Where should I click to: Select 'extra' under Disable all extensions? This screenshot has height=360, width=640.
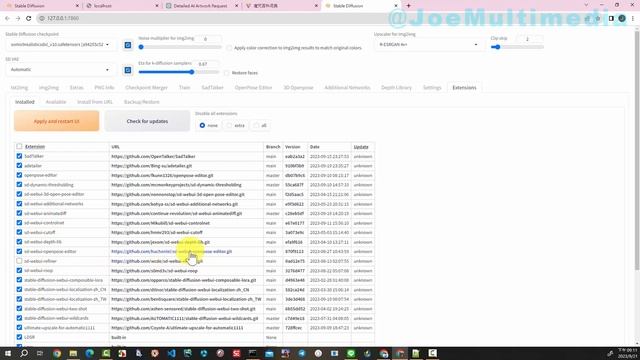click(x=229, y=125)
